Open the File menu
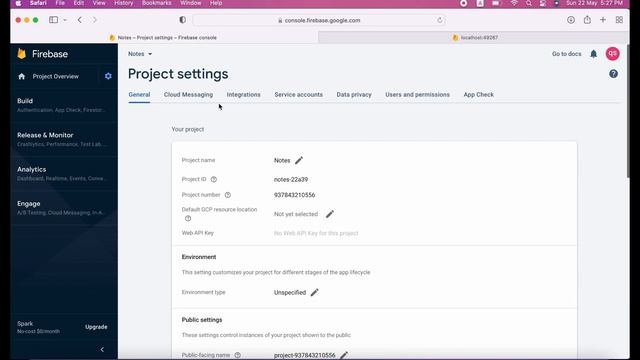This screenshot has height=360, width=640. point(60,3)
